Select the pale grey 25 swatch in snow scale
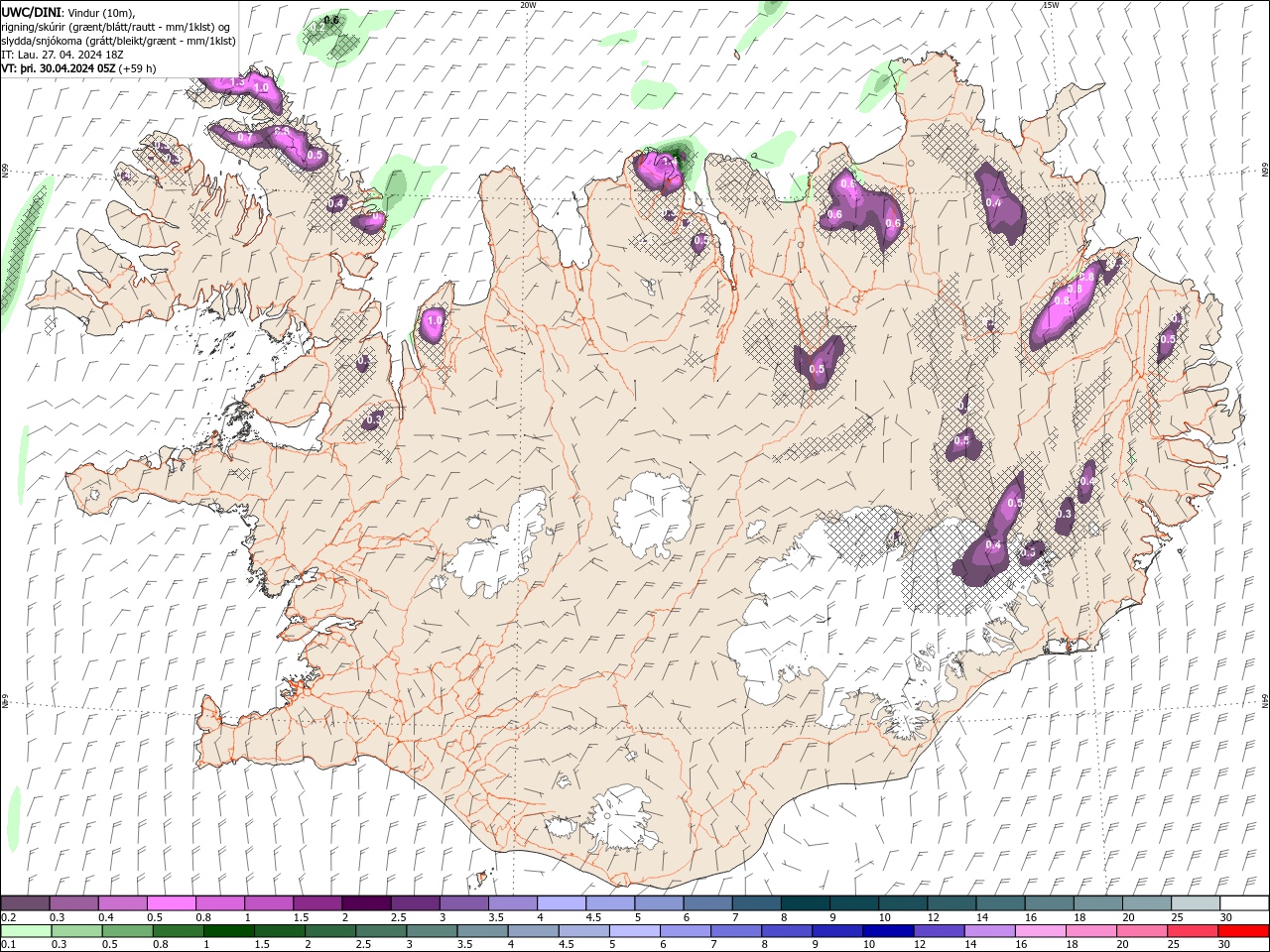Viewport: 1270px width, 952px height. pos(1194,903)
